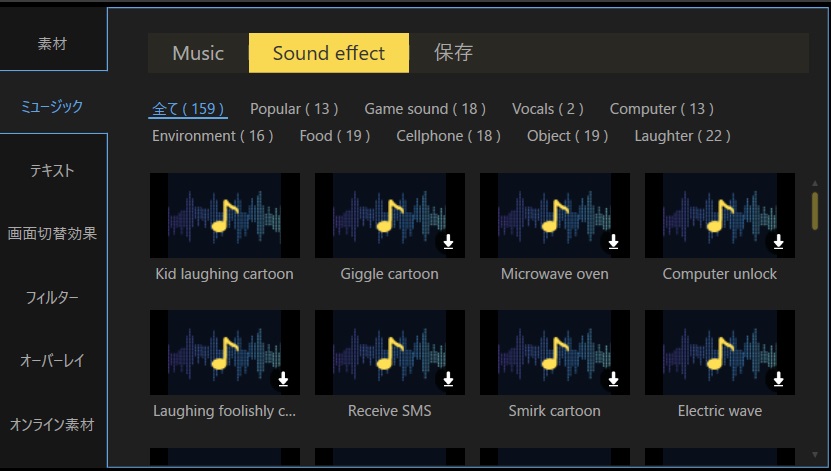Filter by Popular (13) category
Screen dimensions: 831x471
coord(294,109)
